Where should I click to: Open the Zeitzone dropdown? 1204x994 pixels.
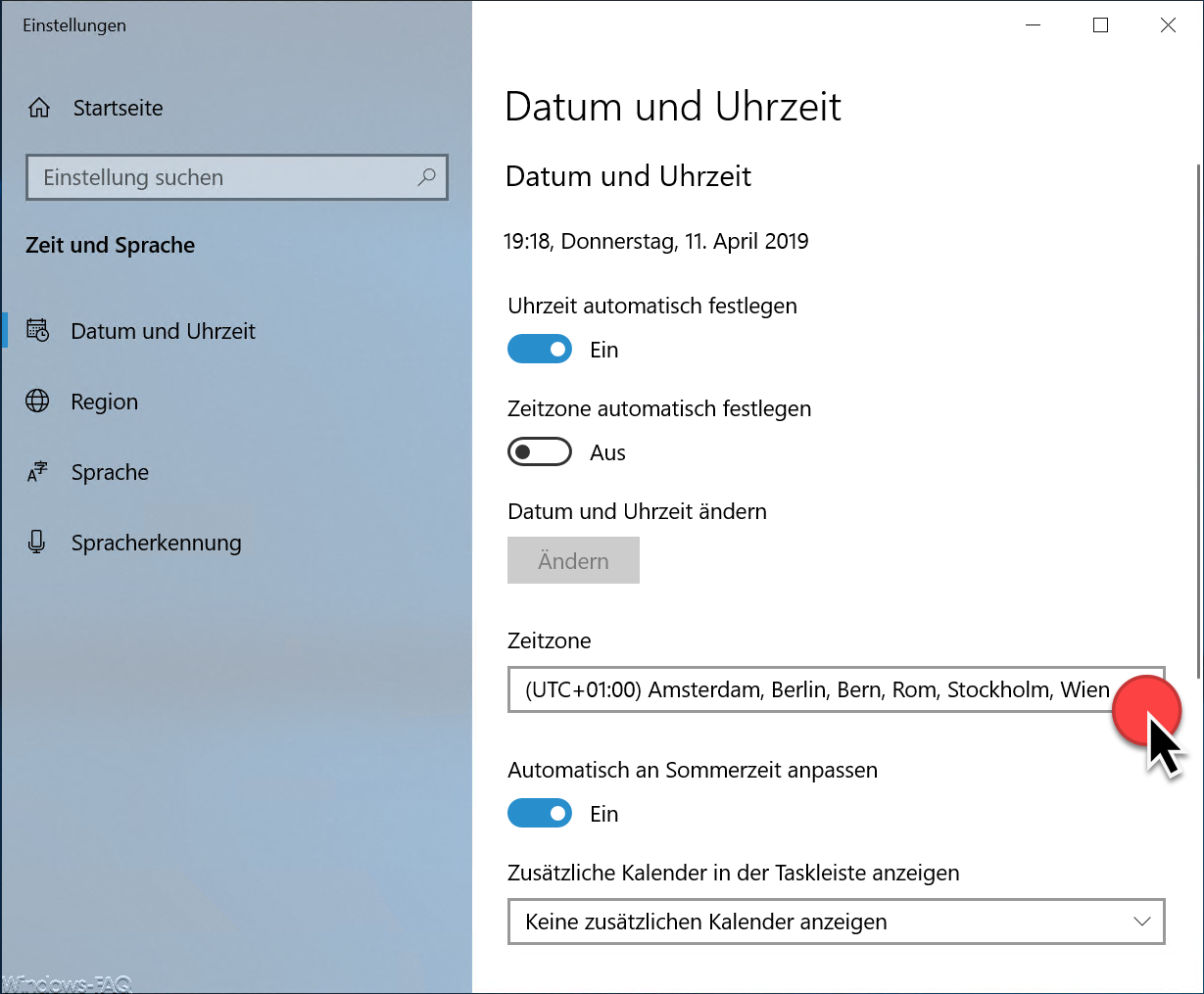tap(837, 689)
